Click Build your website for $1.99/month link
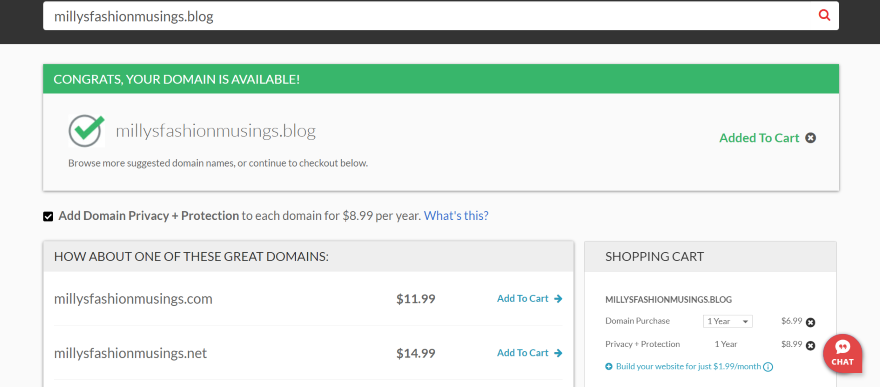880x387 pixels. 688,366
